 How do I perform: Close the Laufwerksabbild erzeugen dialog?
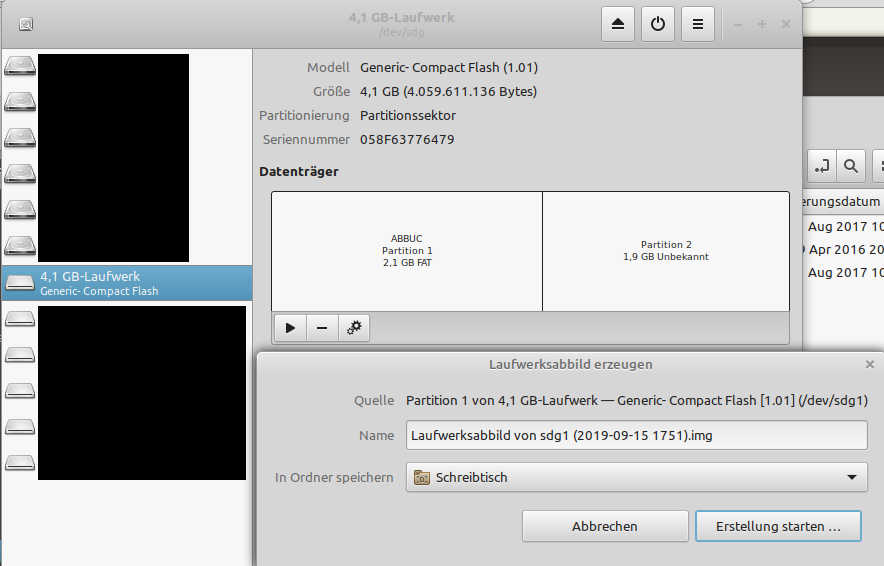pos(870,364)
